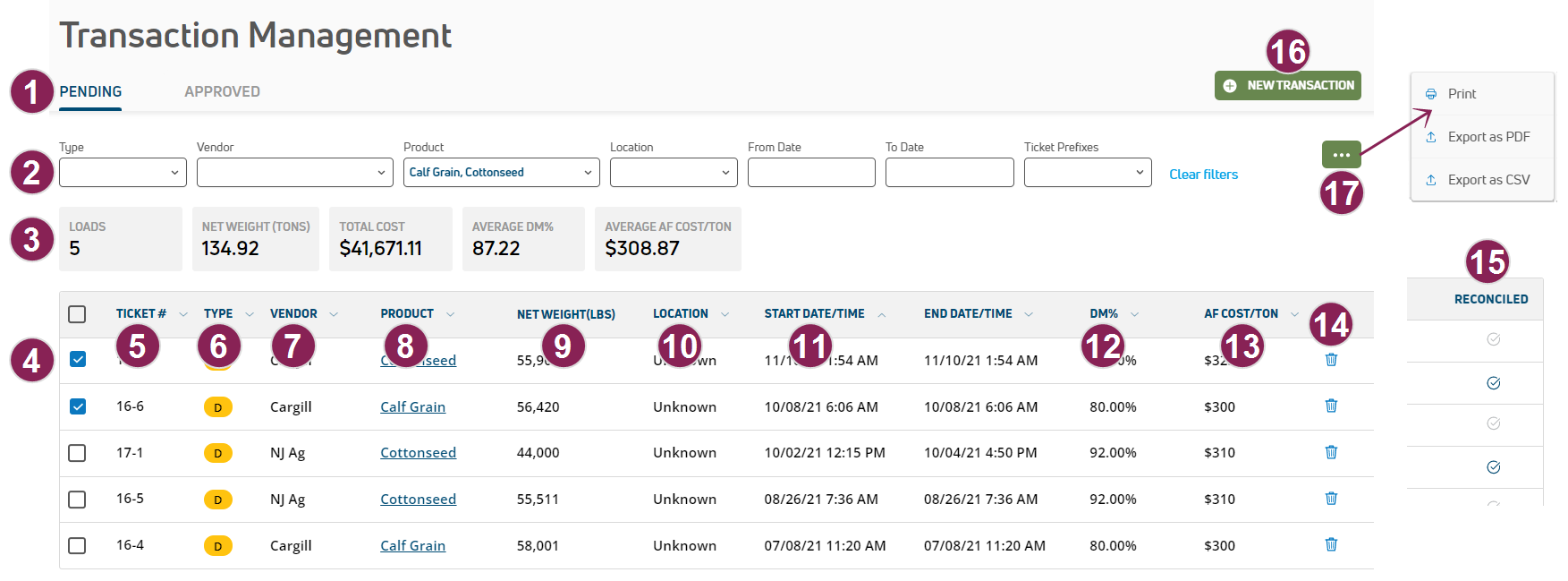Click trash icon for ticket 17-1
Screen dimensions: 1568x581
(x=1331, y=452)
